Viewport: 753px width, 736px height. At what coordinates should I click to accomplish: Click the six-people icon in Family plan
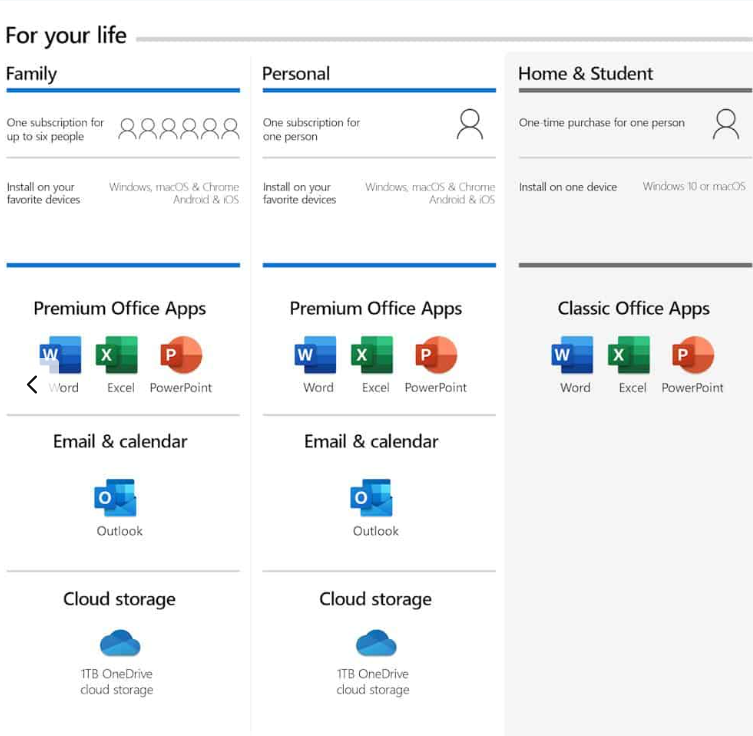click(179, 129)
